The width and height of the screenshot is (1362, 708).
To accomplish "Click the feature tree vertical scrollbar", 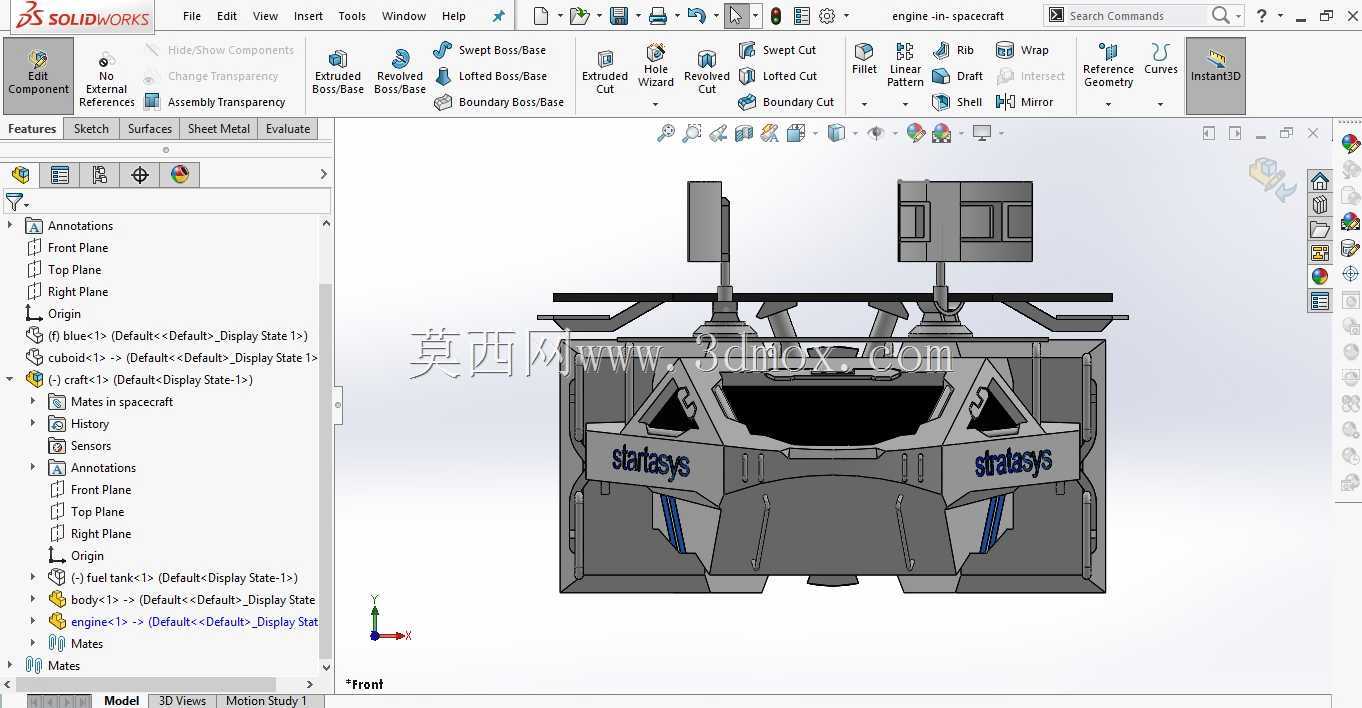I will tap(325, 470).
